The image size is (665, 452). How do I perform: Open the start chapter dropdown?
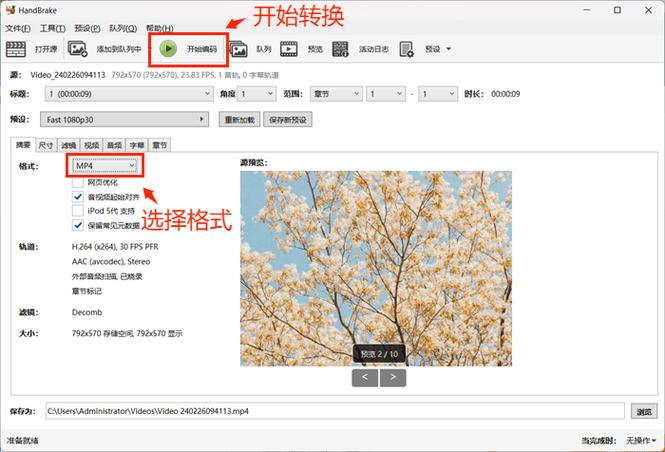386,94
